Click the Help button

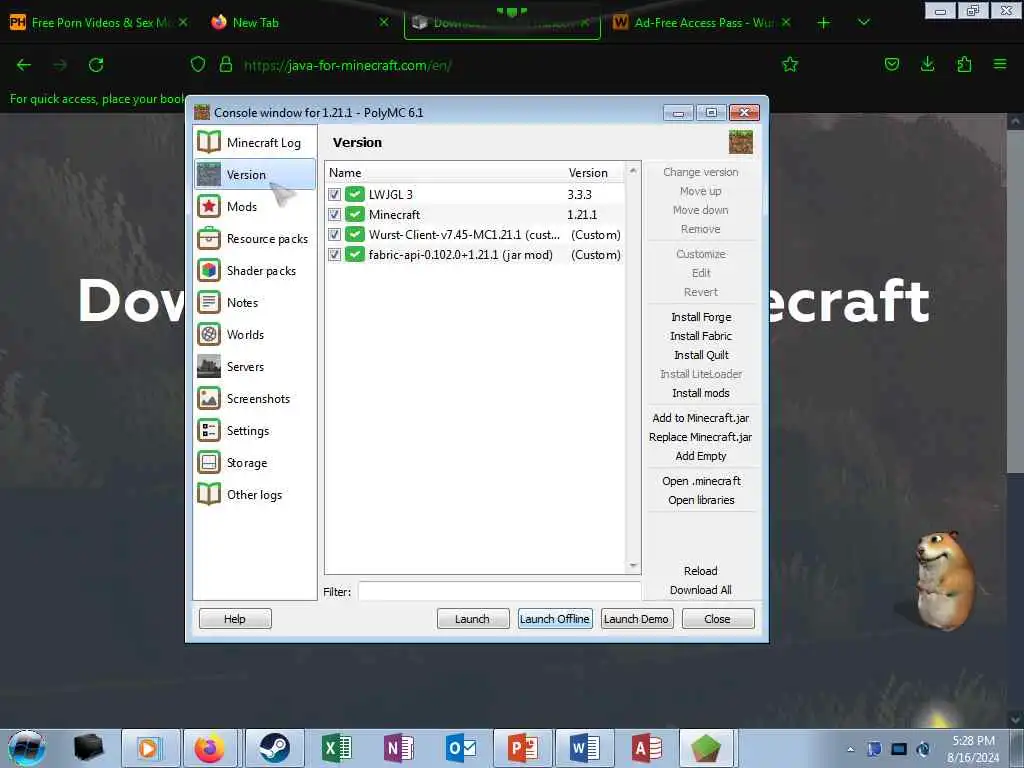[x=235, y=618]
